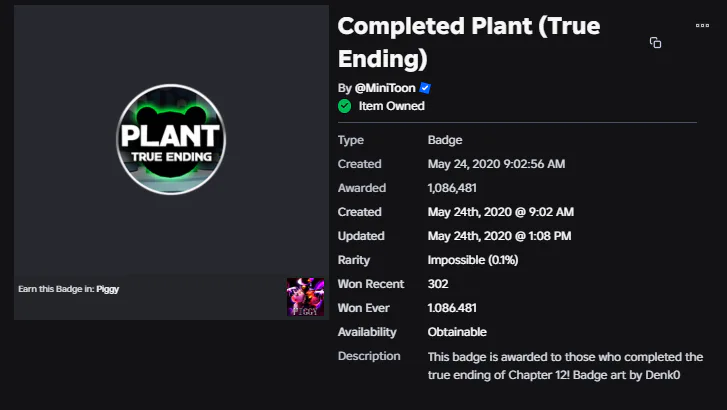Click the Type value Badge

point(445,140)
